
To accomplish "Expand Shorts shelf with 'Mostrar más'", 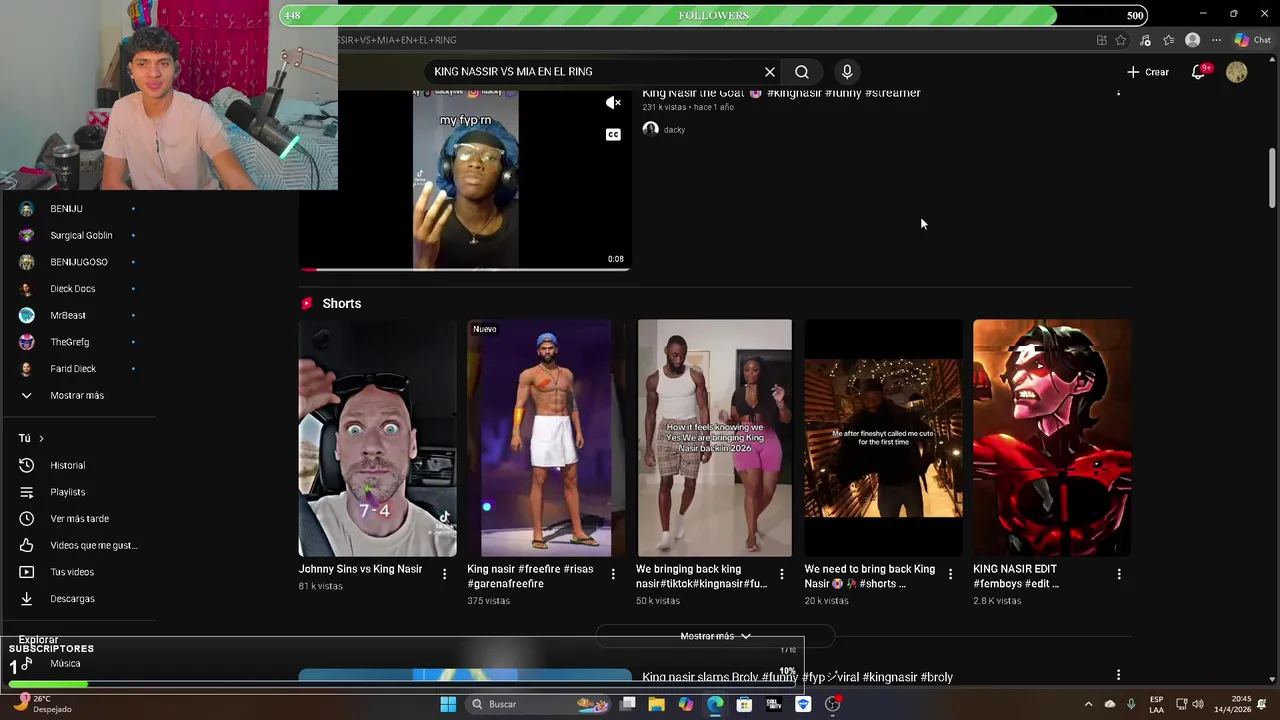I will pos(715,636).
